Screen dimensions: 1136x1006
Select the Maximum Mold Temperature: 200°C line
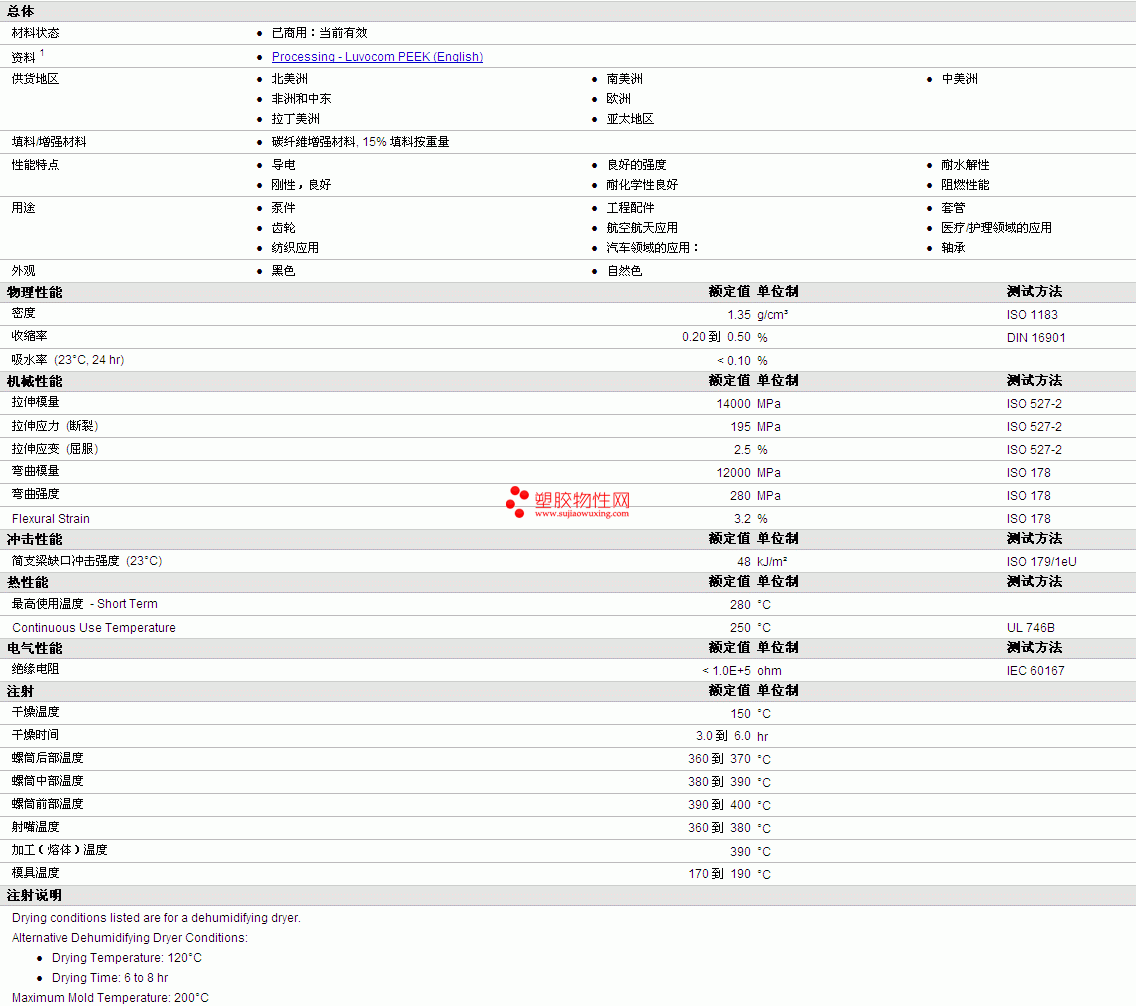(110, 998)
